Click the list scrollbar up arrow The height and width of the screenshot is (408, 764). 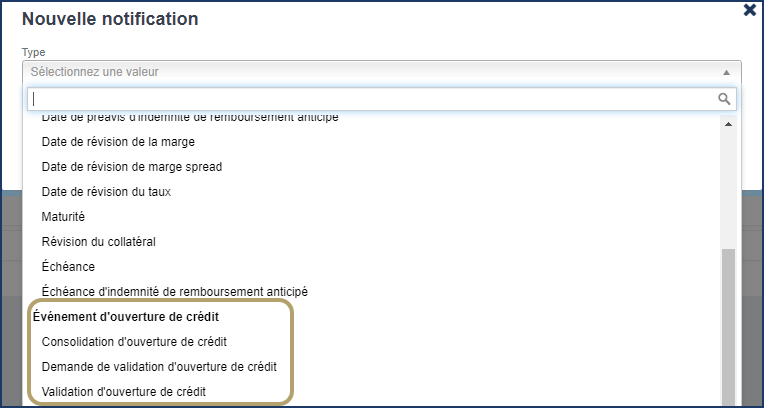click(728, 125)
